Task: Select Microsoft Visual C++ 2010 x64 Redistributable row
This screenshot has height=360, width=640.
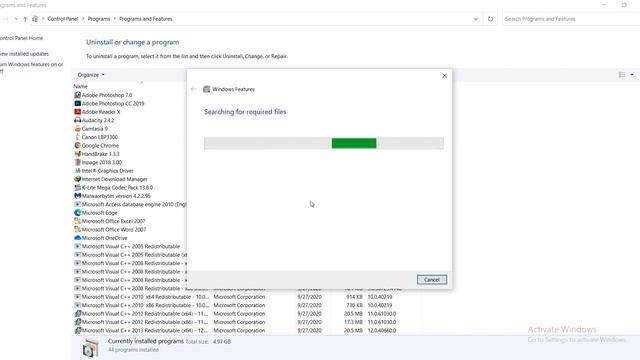Action: [247, 297]
